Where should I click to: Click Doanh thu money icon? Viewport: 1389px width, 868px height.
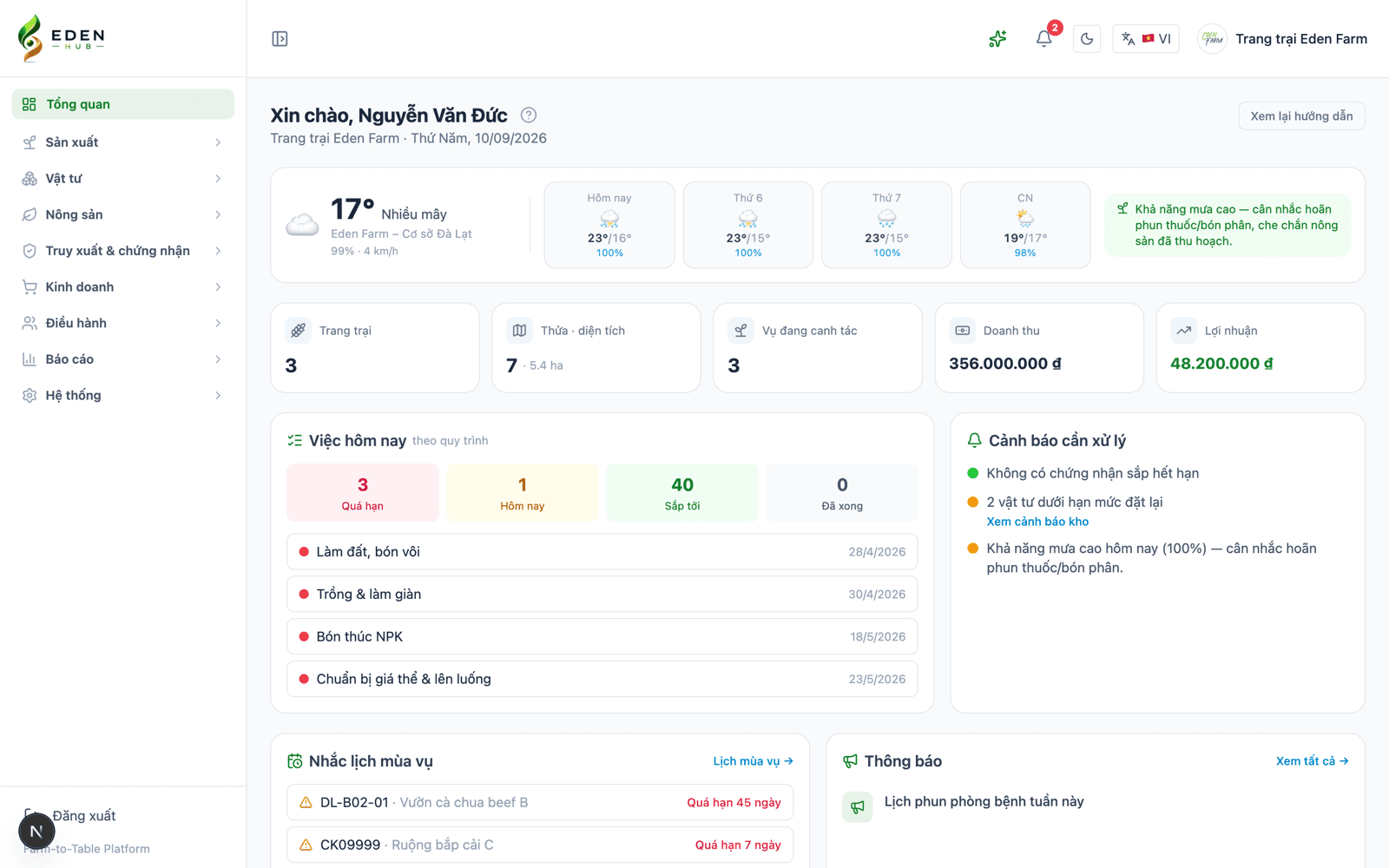coord(963,331)
